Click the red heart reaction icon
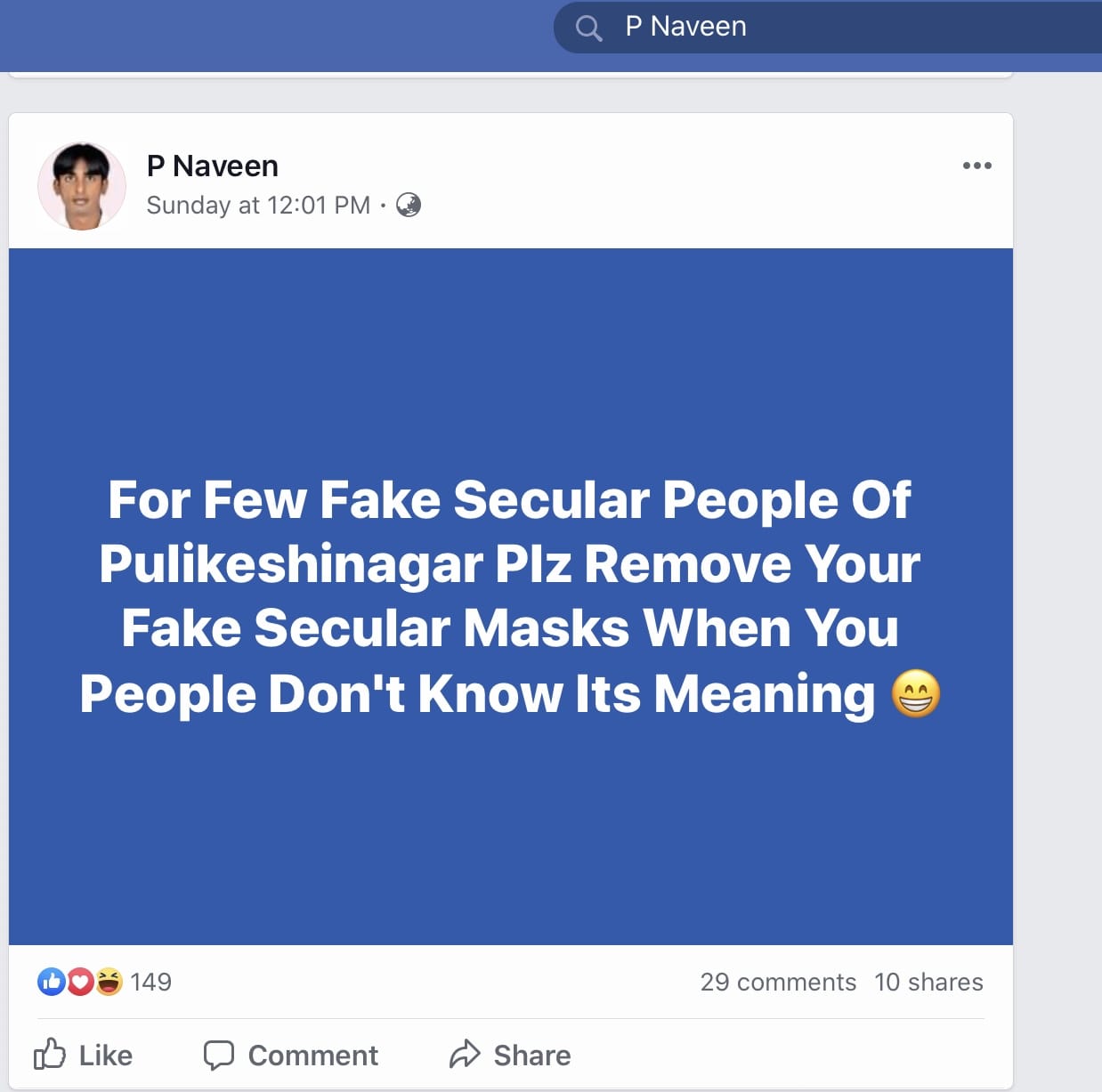This screenshot has height=1092, width=1102. pyautogui.click(x=80, y=982)
